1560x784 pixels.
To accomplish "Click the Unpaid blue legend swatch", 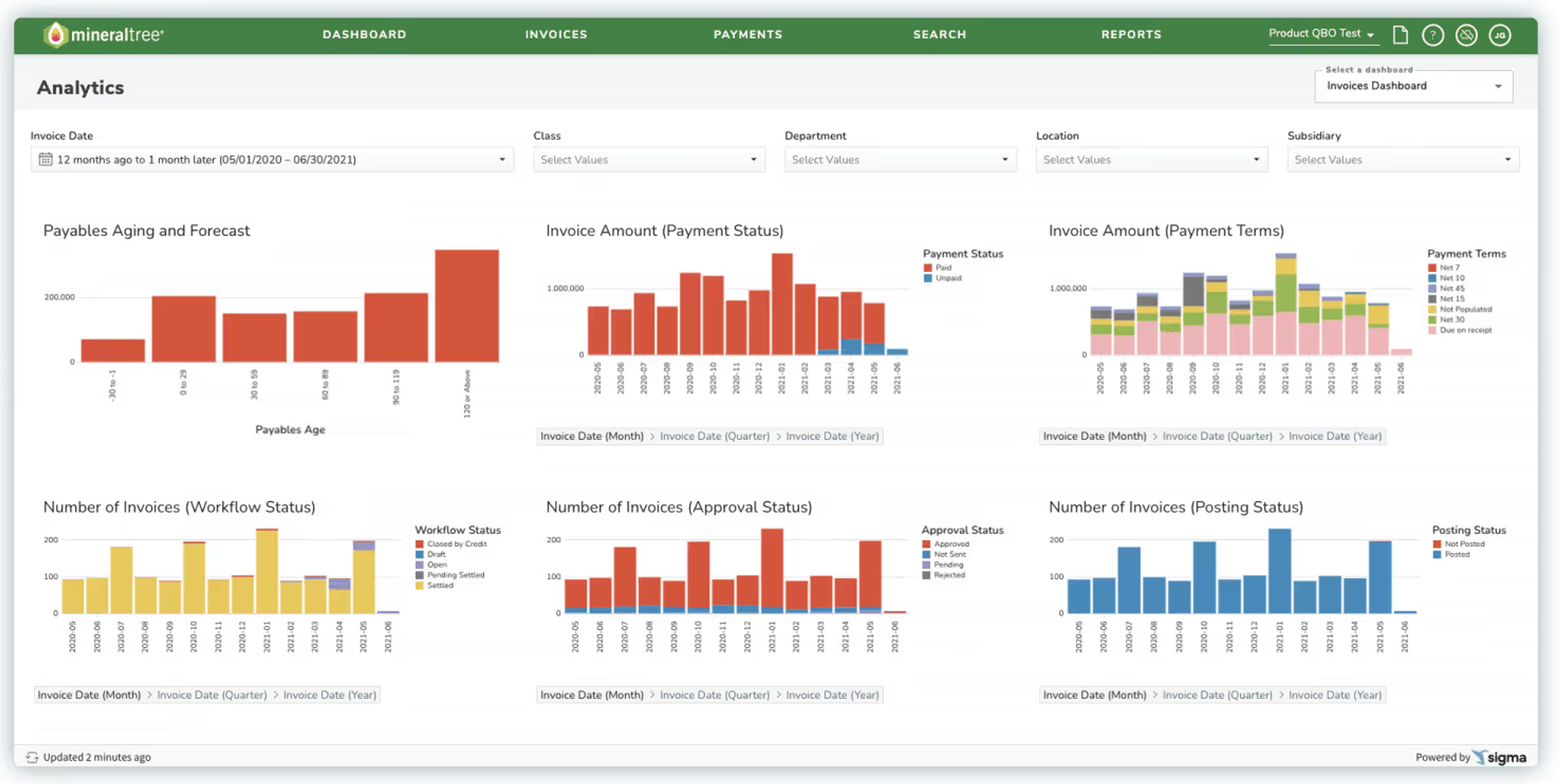I will pos(928,279).
